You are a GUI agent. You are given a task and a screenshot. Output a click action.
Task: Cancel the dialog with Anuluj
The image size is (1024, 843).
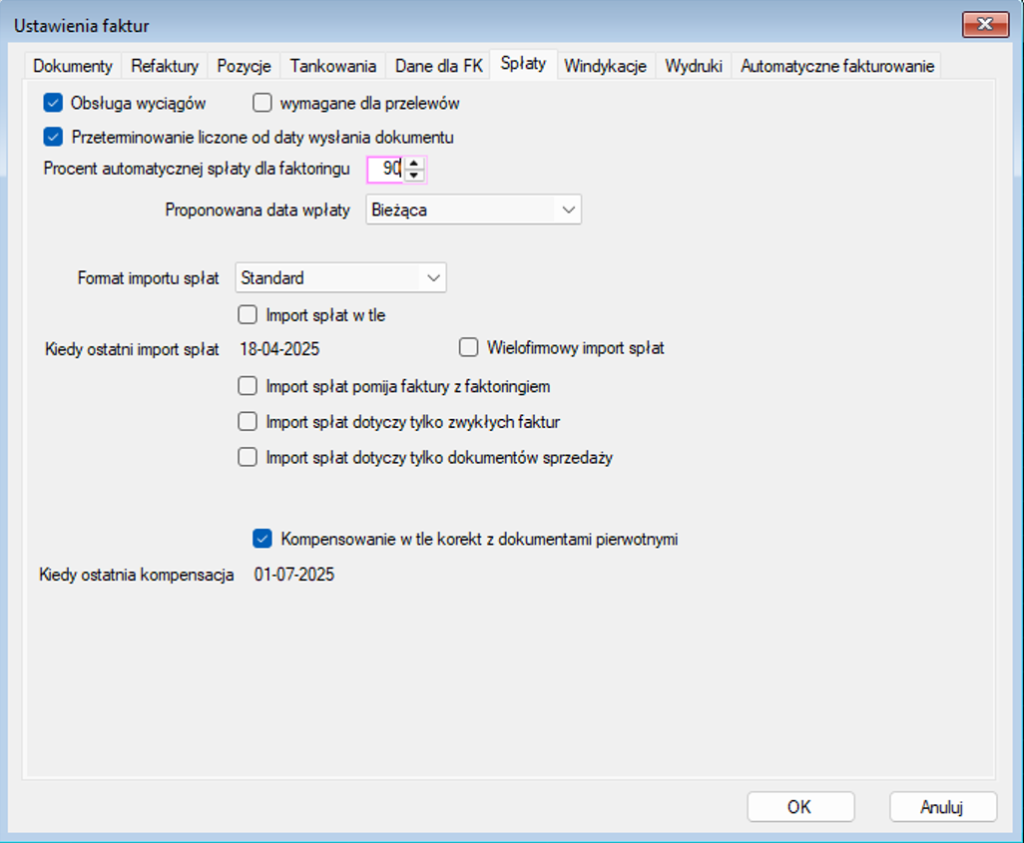pos(942,807)
